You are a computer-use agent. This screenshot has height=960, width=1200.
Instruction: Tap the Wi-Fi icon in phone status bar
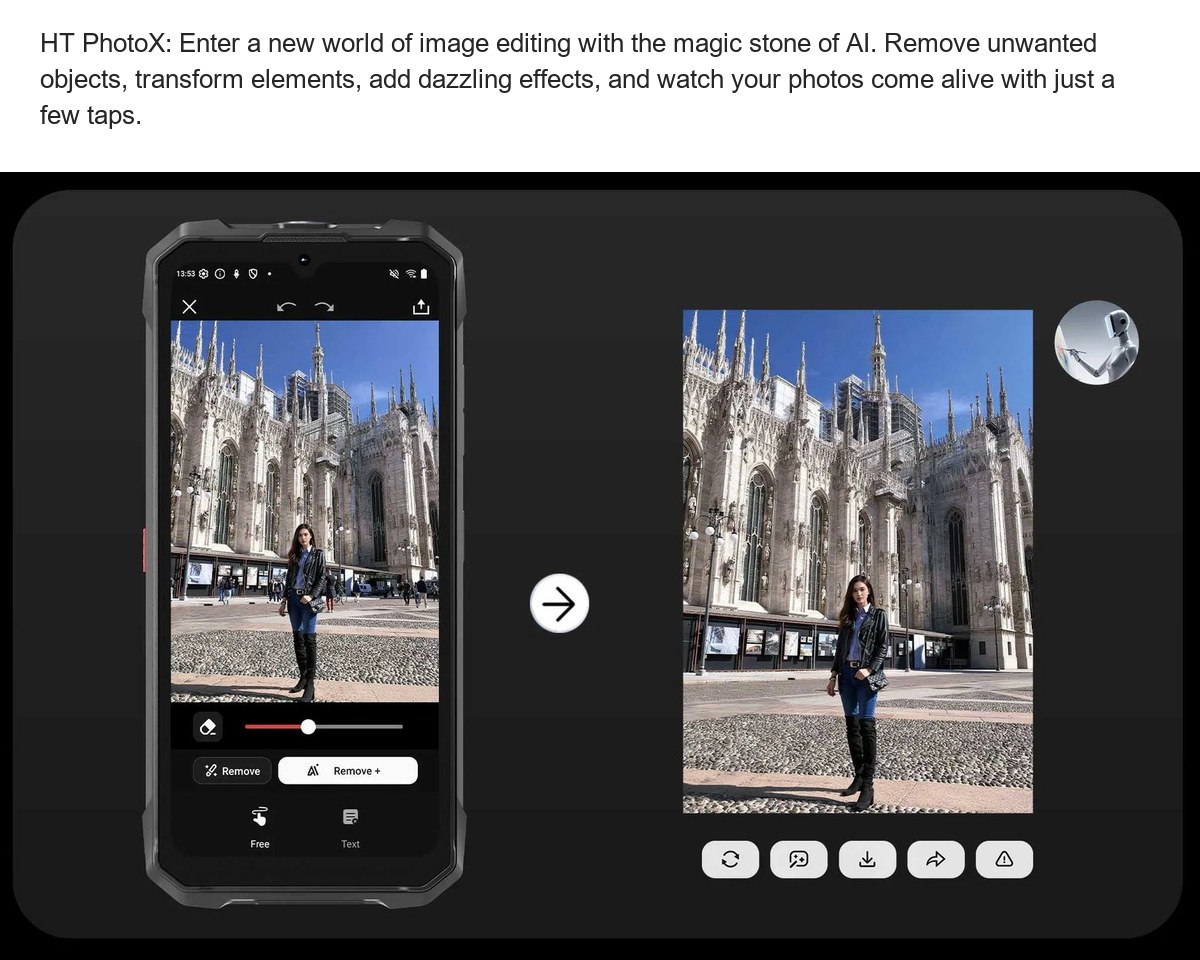tap(410, 273)
